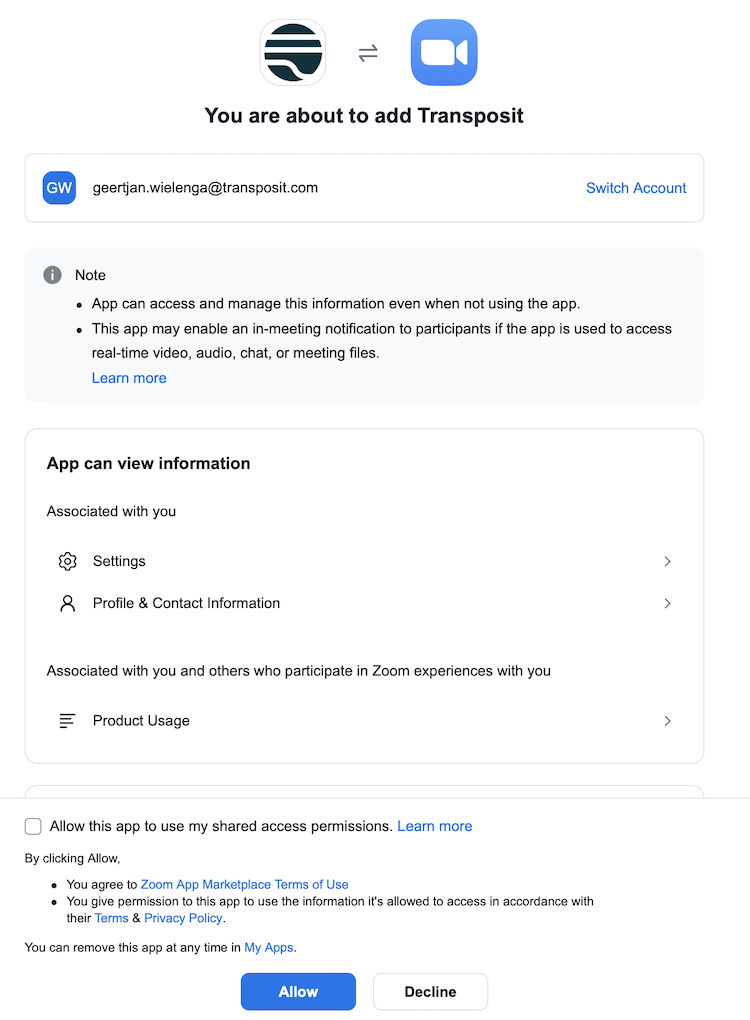Open Learn more link in Note

[x=129, y=378]
